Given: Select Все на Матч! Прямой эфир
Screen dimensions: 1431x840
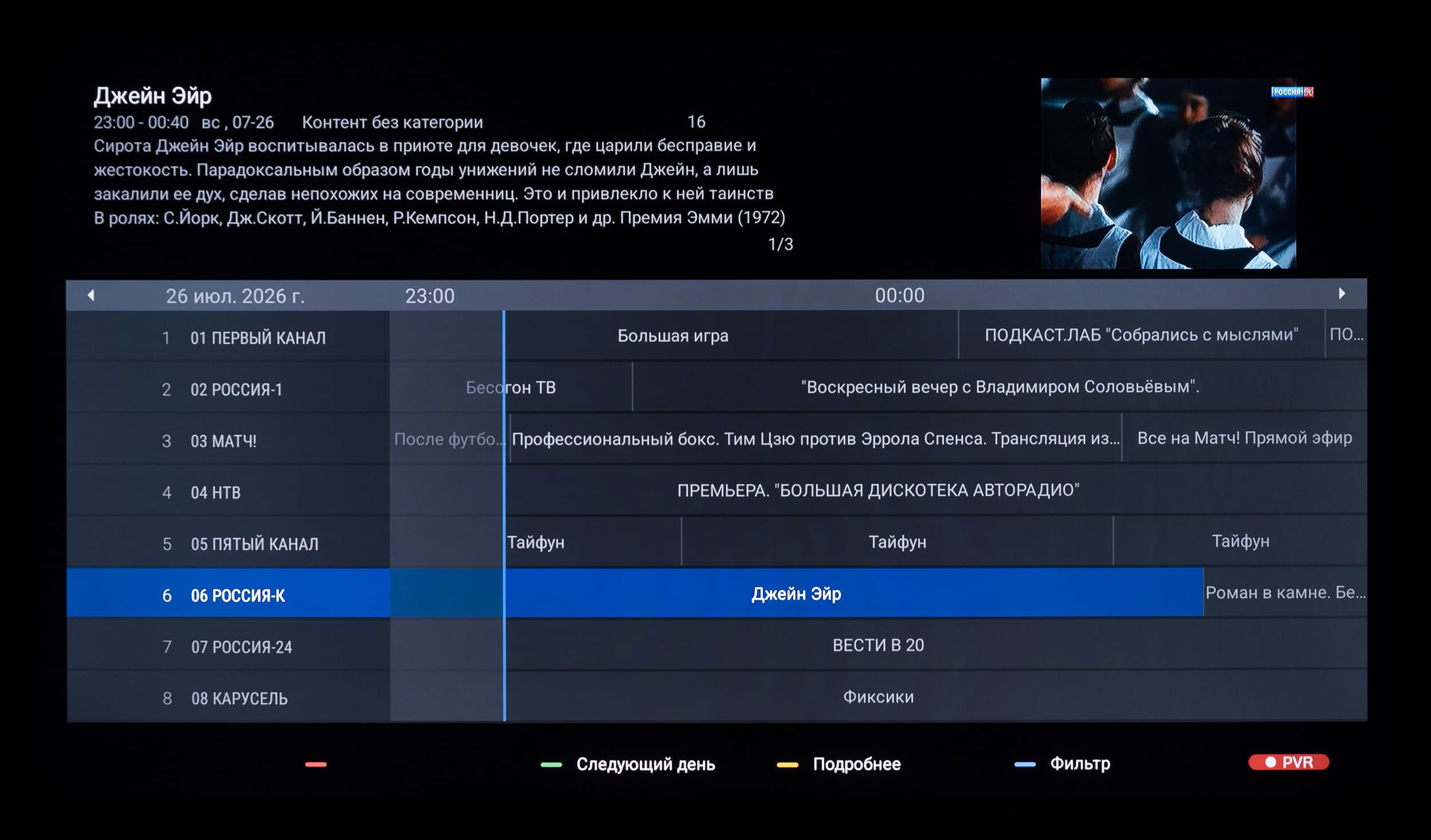Looking at the screenshot, I should point(1244,438).
